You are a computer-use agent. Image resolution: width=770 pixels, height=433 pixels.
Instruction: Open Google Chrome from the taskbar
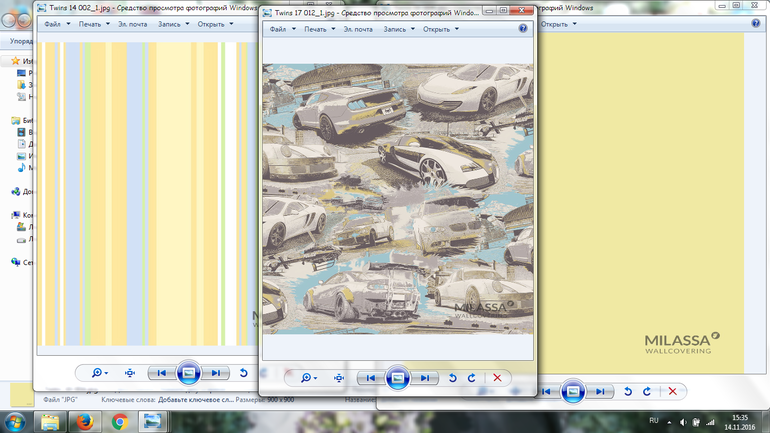point(119,421)
